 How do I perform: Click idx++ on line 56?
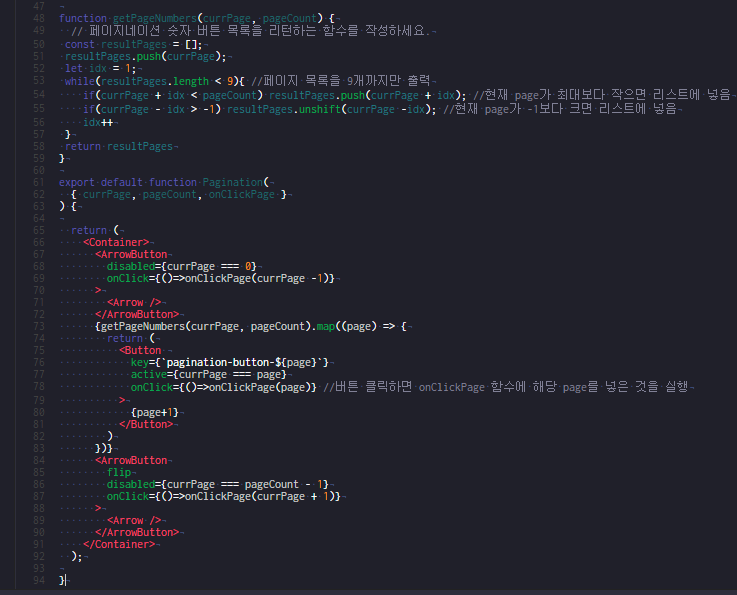(98, 122)
